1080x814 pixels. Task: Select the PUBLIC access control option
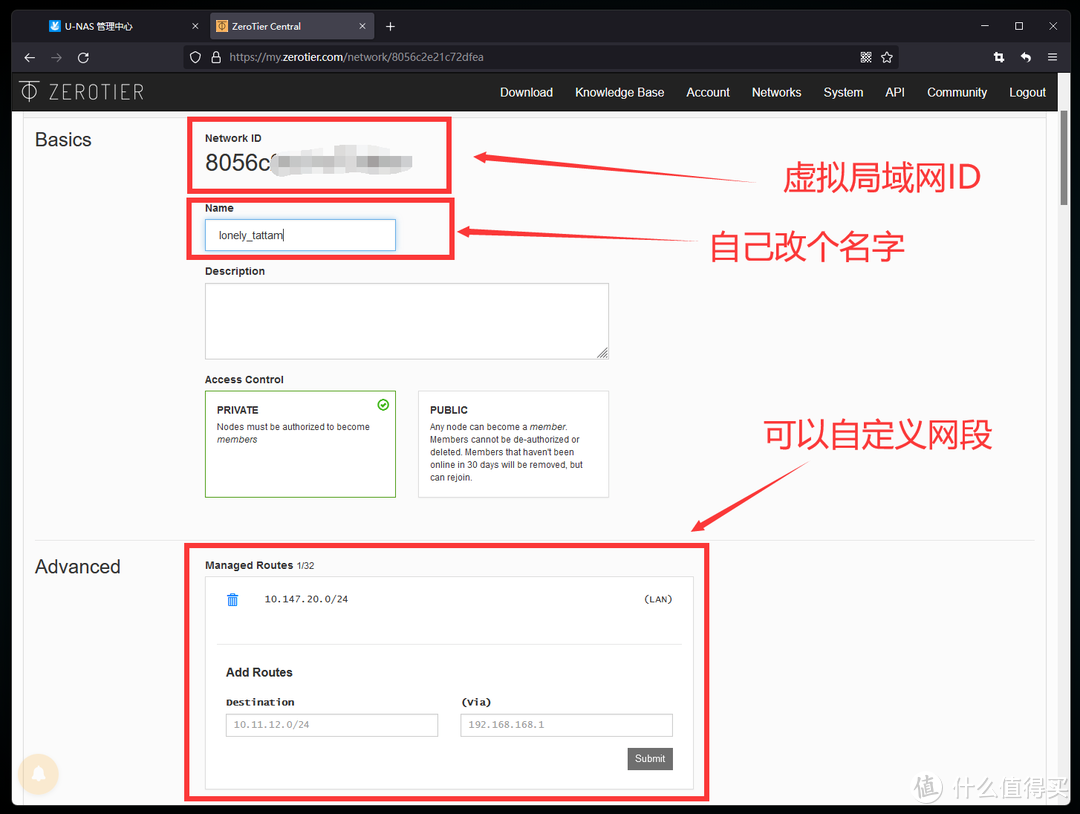tap(512, 443)
